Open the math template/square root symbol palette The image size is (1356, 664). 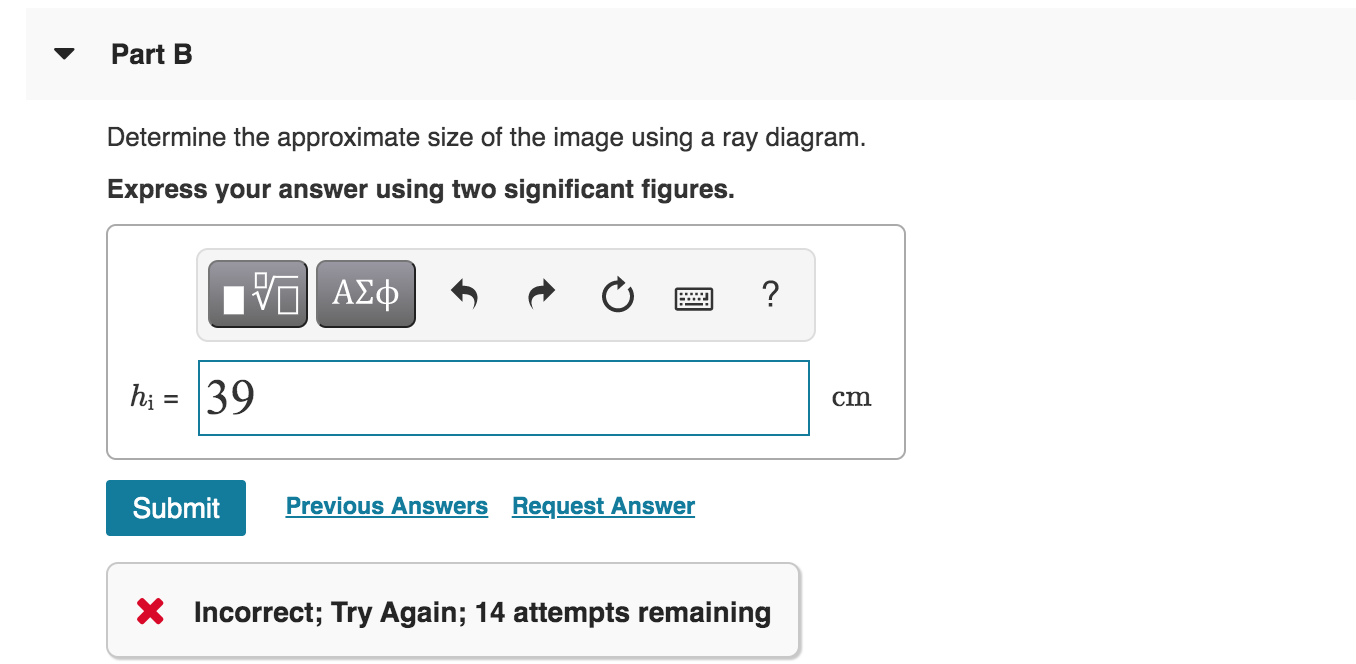[x=257, y=294]
